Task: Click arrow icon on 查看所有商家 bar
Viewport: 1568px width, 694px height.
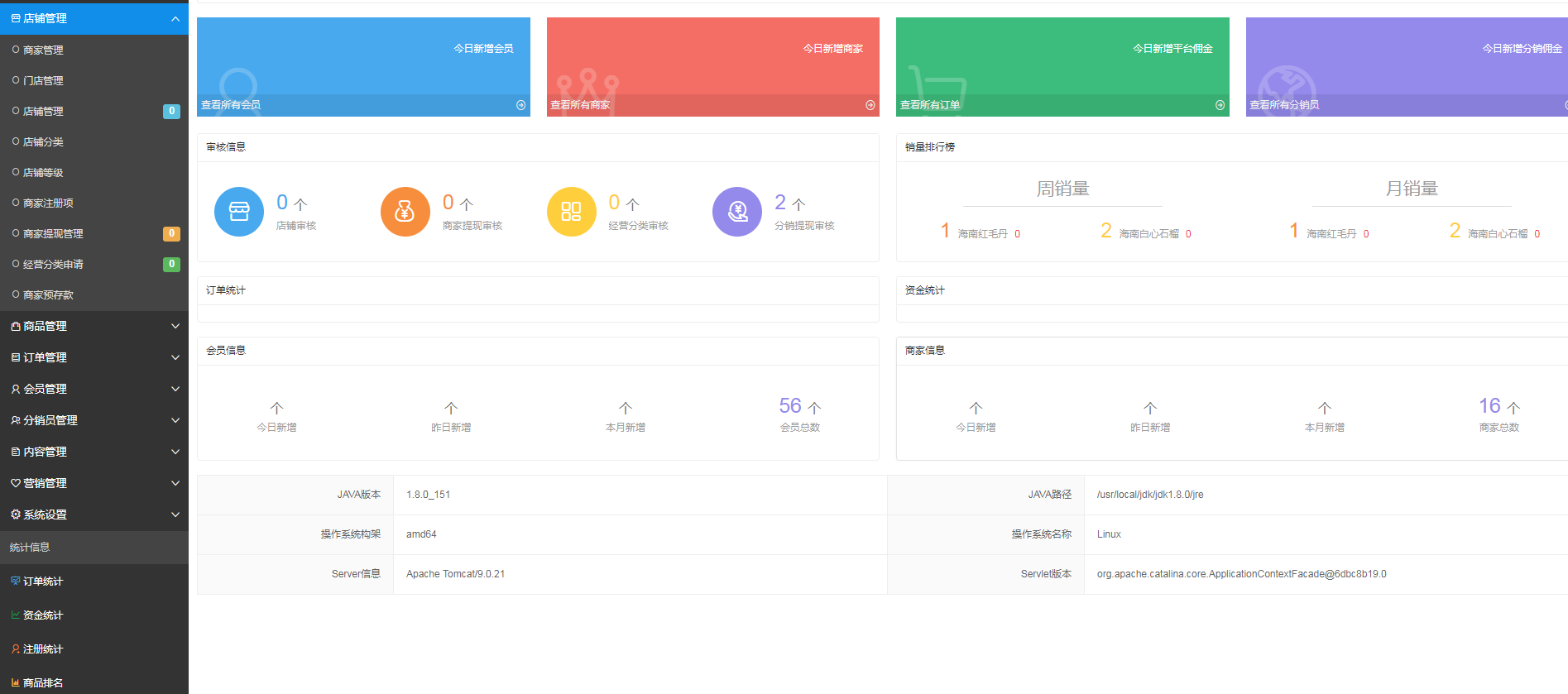Action: [870, 105]
